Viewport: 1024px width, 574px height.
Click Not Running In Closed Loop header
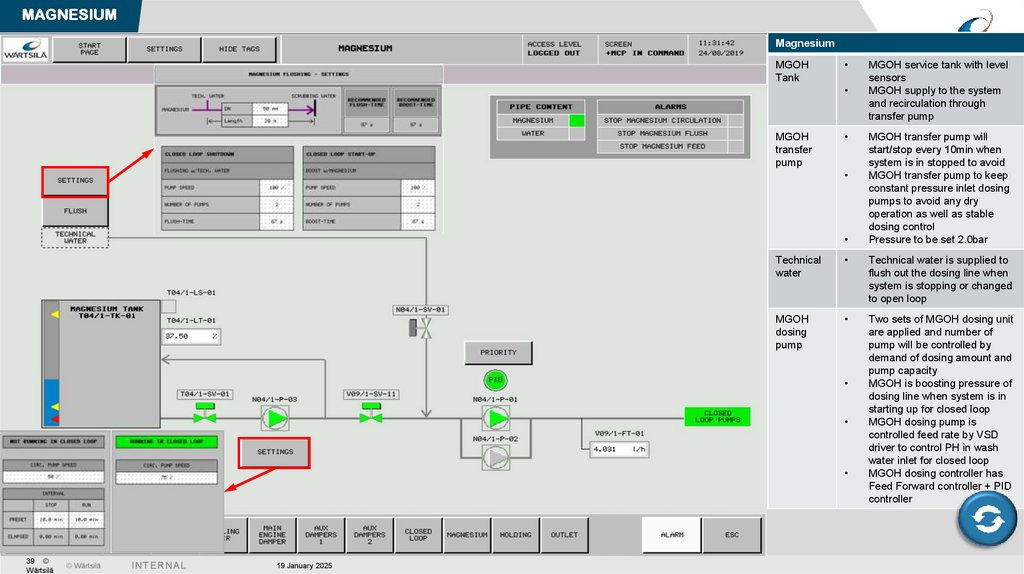coord(54,442)
